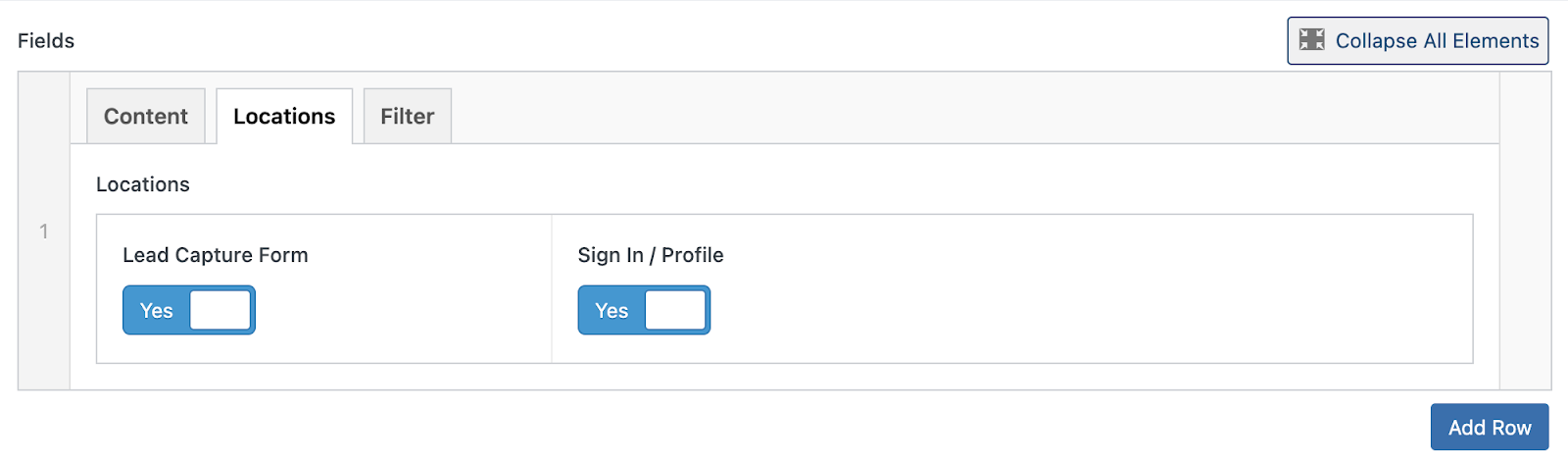Click the white knob of Lead Capture Form toggle

click(220, 310)
